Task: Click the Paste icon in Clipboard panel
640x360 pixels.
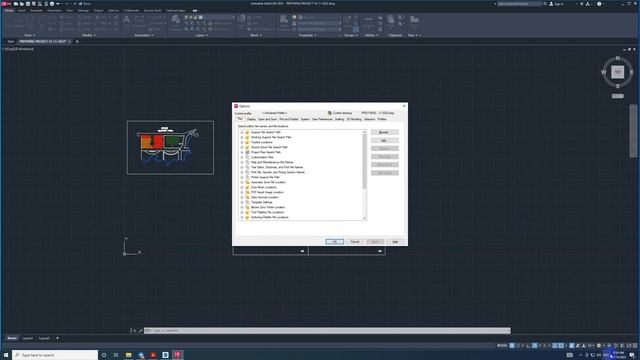Action: pyautogui.click(x=391, y=20)
